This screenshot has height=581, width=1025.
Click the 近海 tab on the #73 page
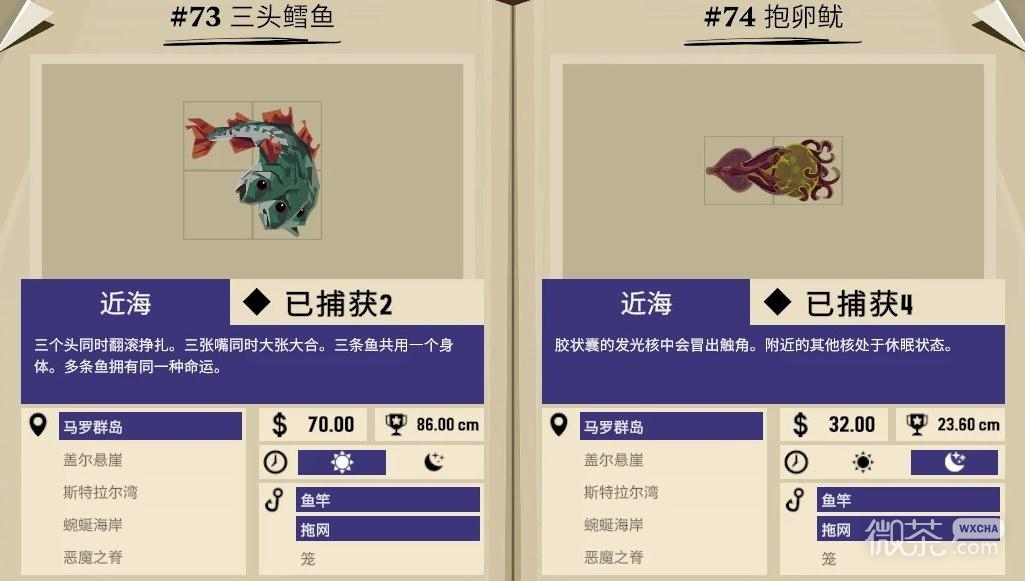point(126,303)
